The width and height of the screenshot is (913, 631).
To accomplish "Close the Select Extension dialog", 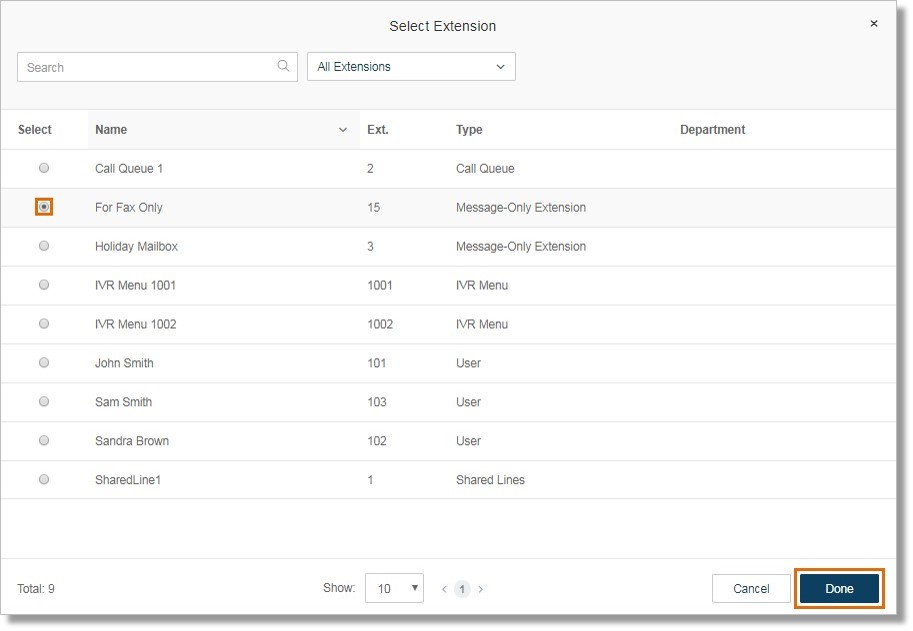I will [x=873, y=24].
